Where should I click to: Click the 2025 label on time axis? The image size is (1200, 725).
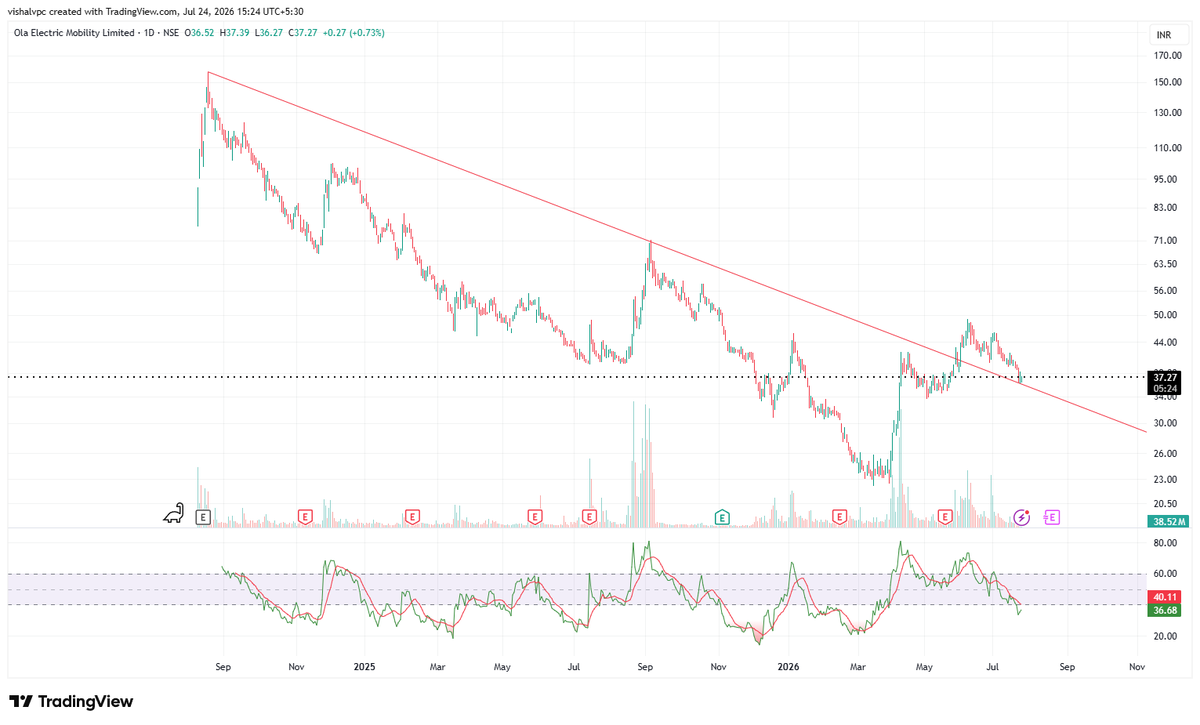coord(364,666)
